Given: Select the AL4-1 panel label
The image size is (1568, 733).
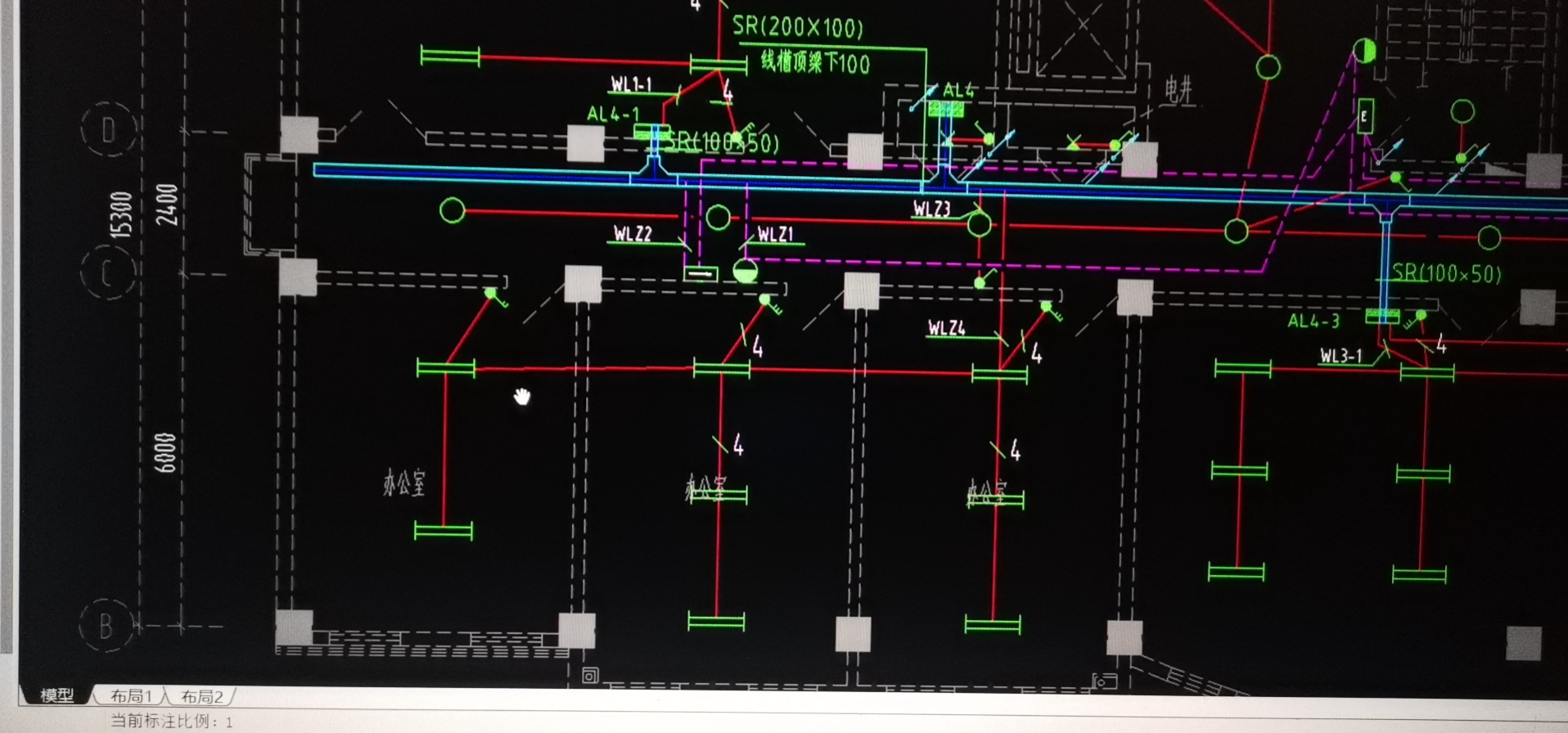Looking at the screenshot, I should coord(613,115).
